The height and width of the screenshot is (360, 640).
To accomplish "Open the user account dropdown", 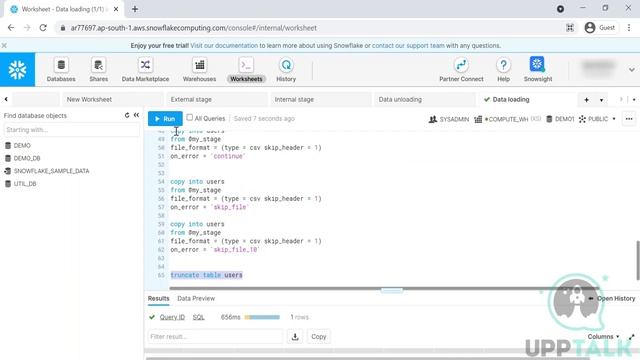I will tap(631, 70).
